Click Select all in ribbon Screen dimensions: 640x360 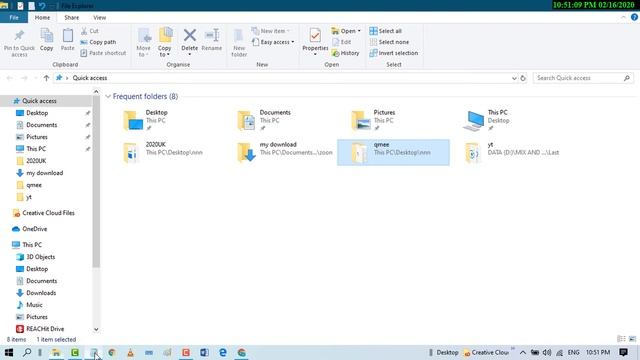(386, 31)
